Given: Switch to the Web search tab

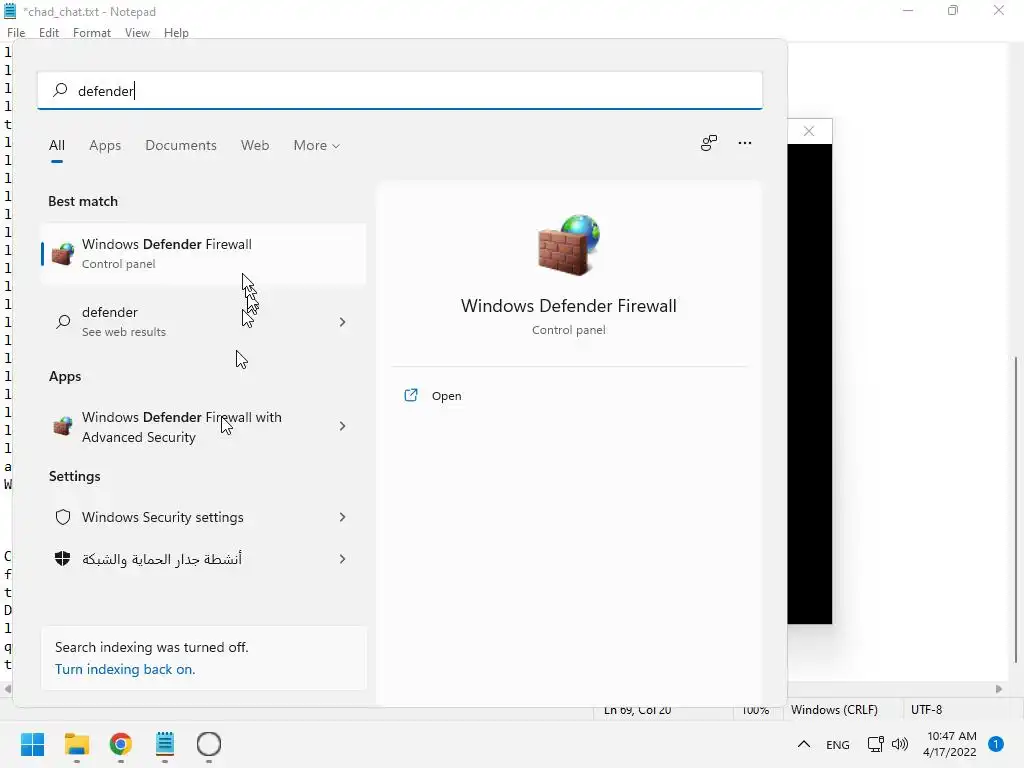Looking at the screenshot, I should 255,146.
